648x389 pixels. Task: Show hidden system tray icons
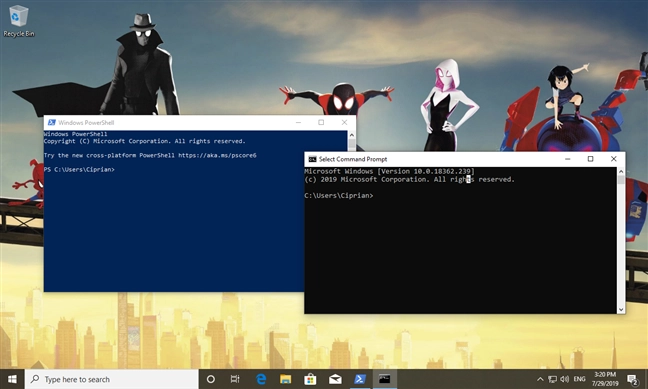tap(540, 379)
